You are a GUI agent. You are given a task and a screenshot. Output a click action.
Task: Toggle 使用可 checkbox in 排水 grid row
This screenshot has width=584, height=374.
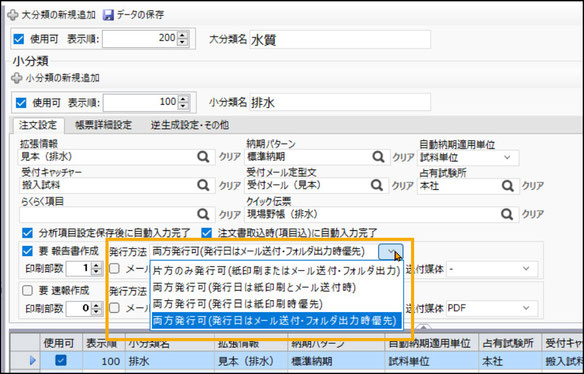coord(61,360)
